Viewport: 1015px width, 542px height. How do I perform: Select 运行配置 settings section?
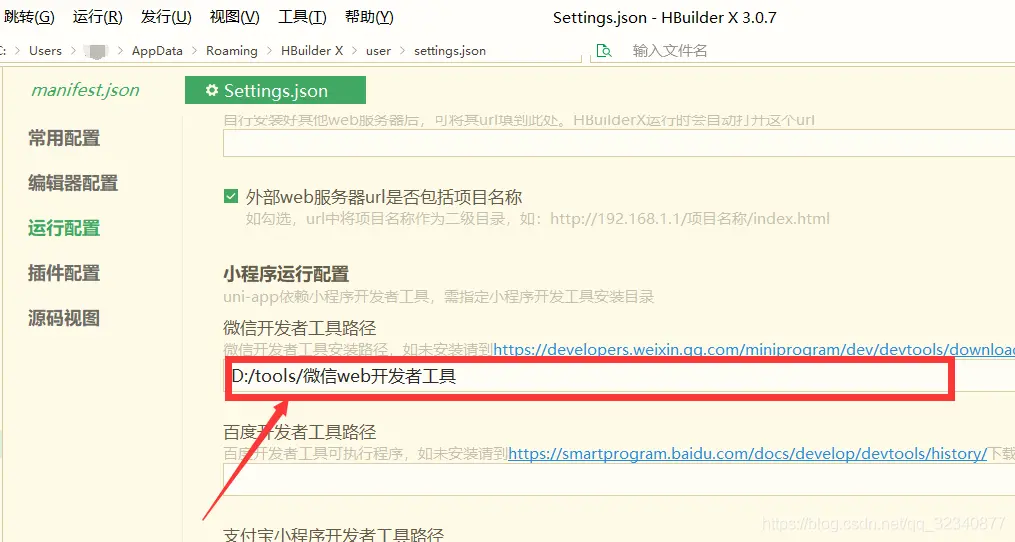[64, 228]
